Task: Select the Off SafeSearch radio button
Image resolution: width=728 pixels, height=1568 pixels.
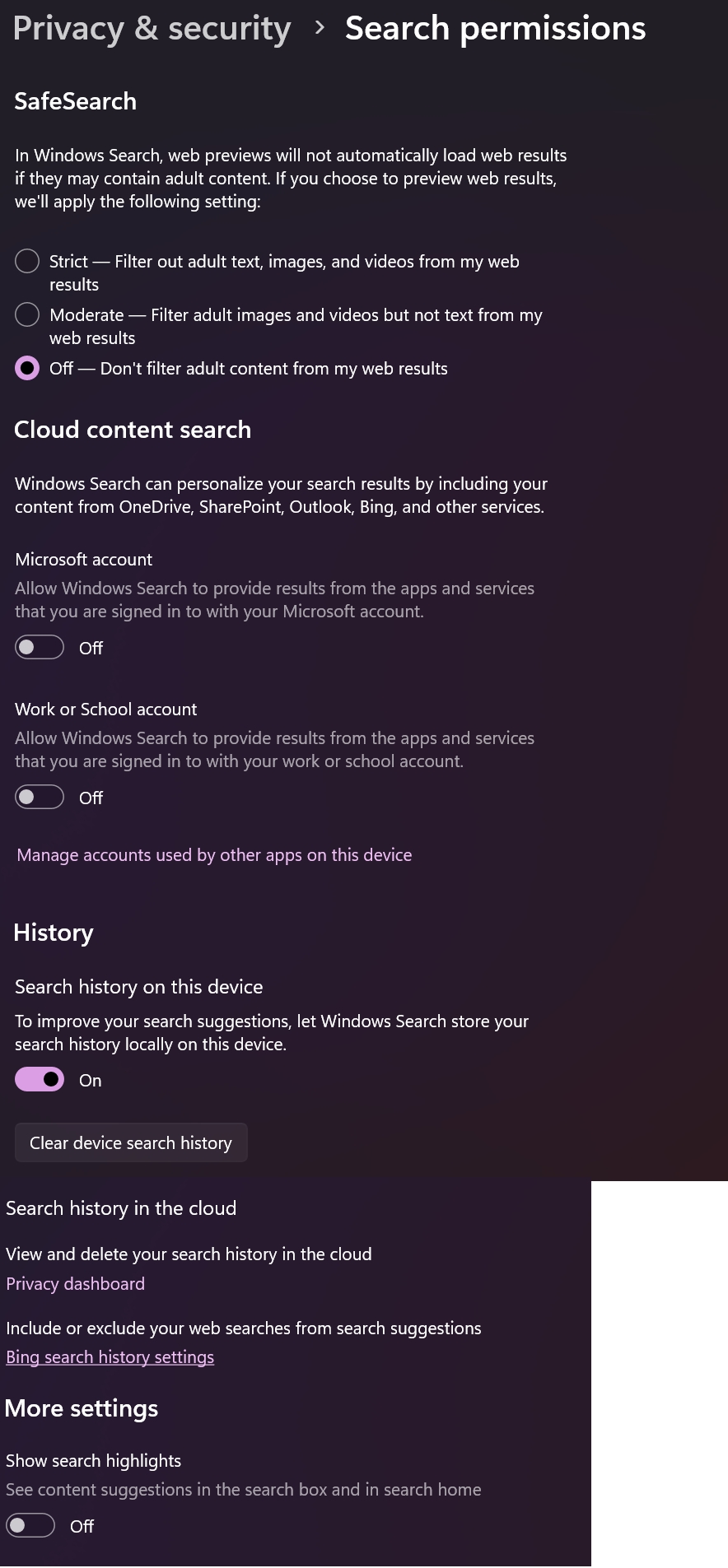Action: click(27, 368)
